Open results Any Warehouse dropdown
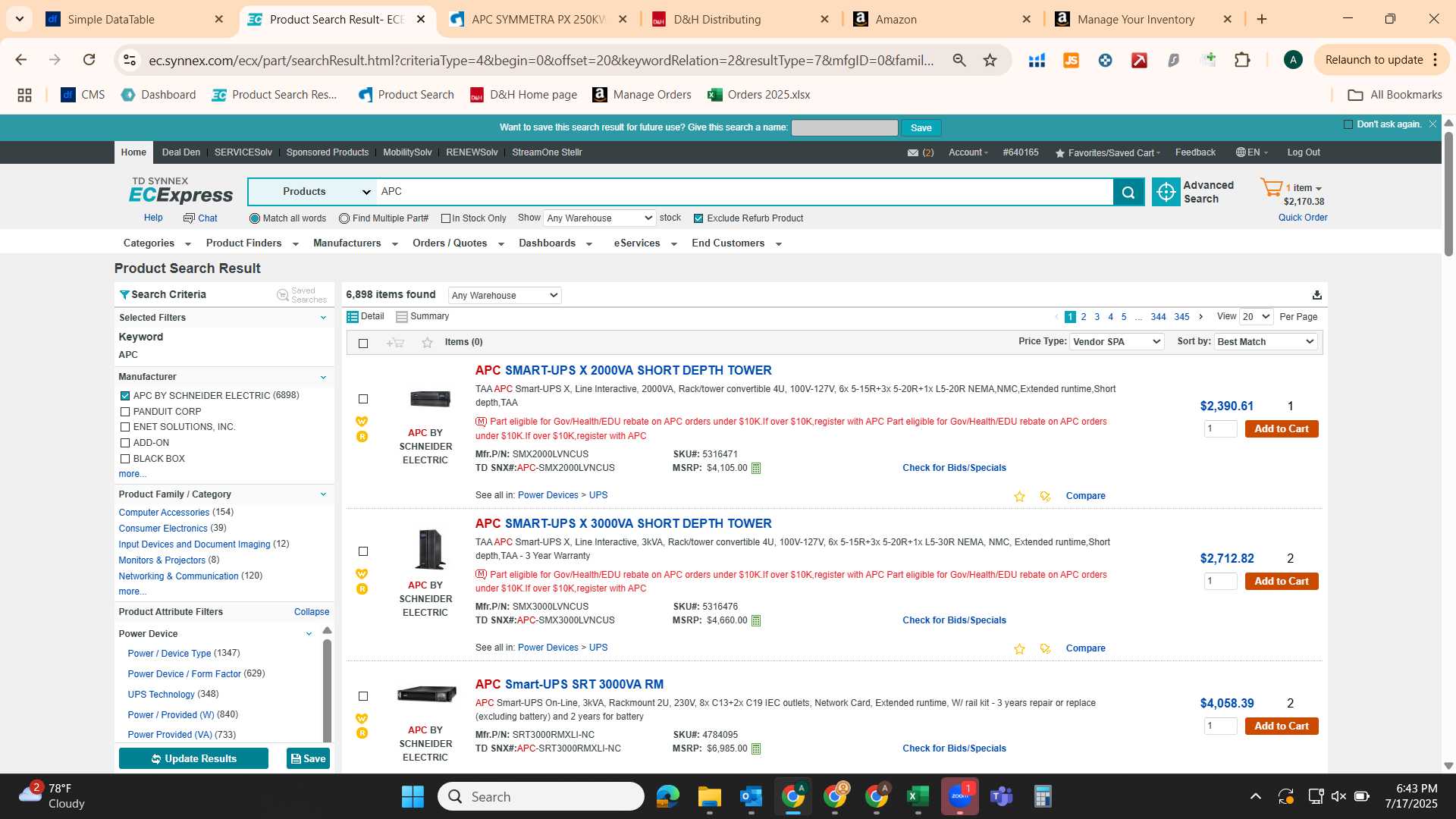Image resolution: width=1456 pixels, height=819 pixels. (504, 295)
